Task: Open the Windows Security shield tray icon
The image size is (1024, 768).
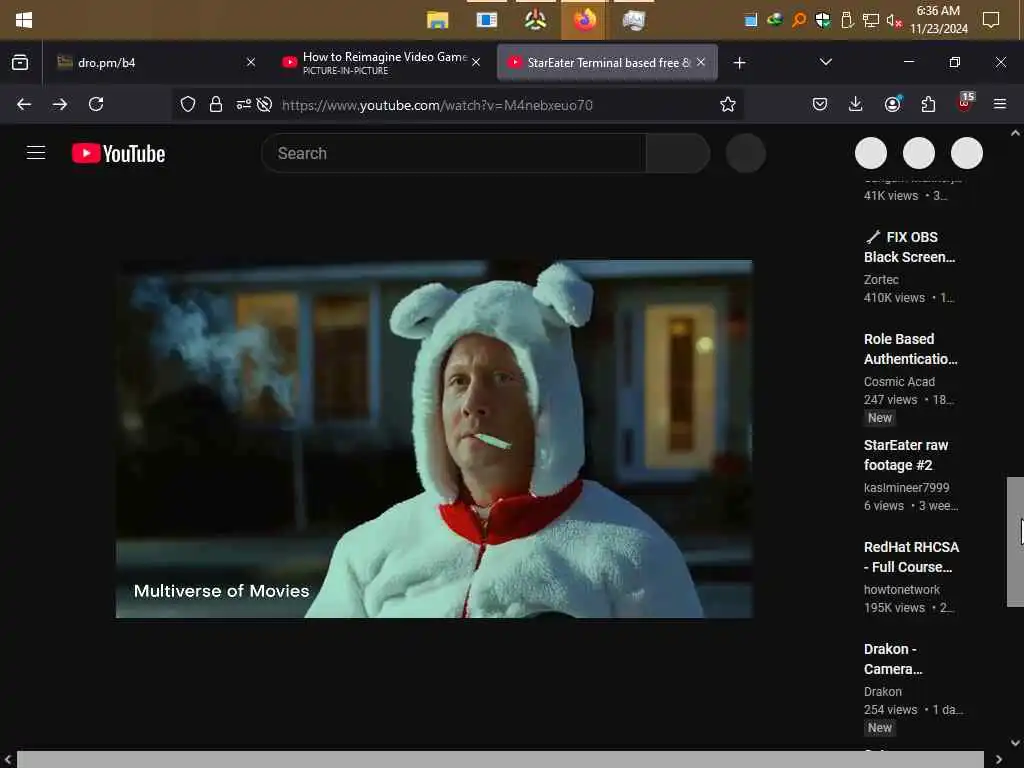Action: [x=823, y=20]
